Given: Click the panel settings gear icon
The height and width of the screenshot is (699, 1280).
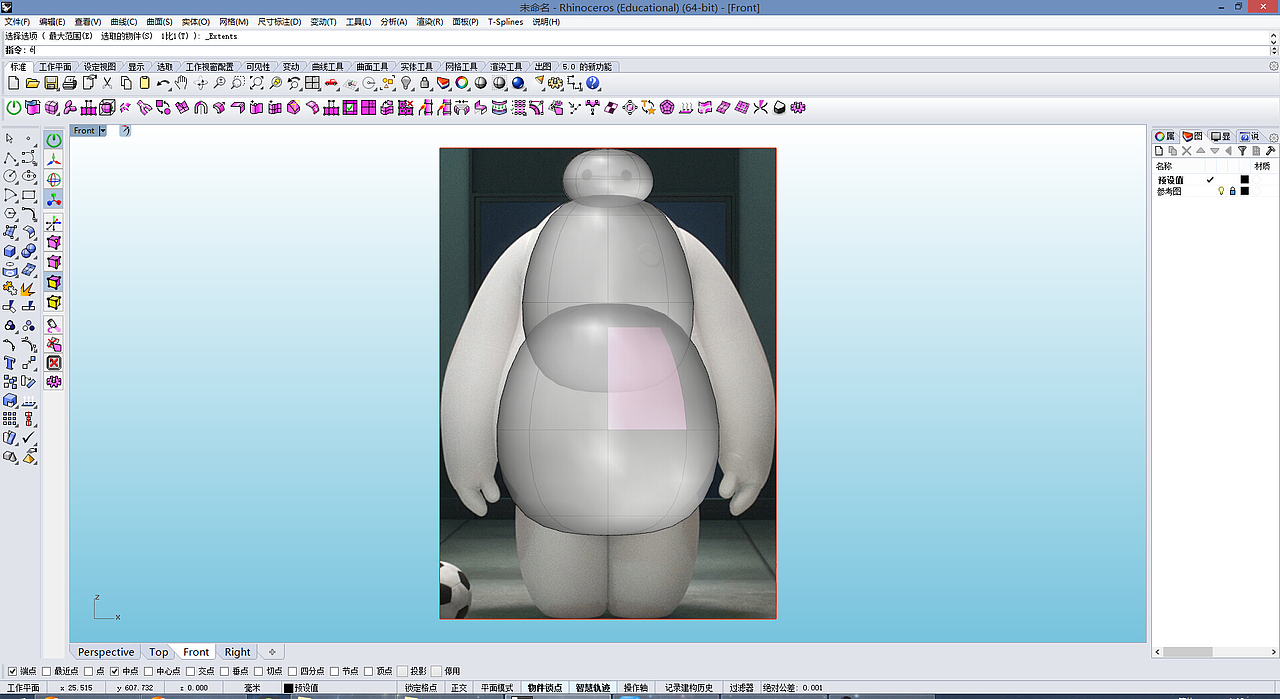Looking at the screenshot, I should click(1273, 138).
